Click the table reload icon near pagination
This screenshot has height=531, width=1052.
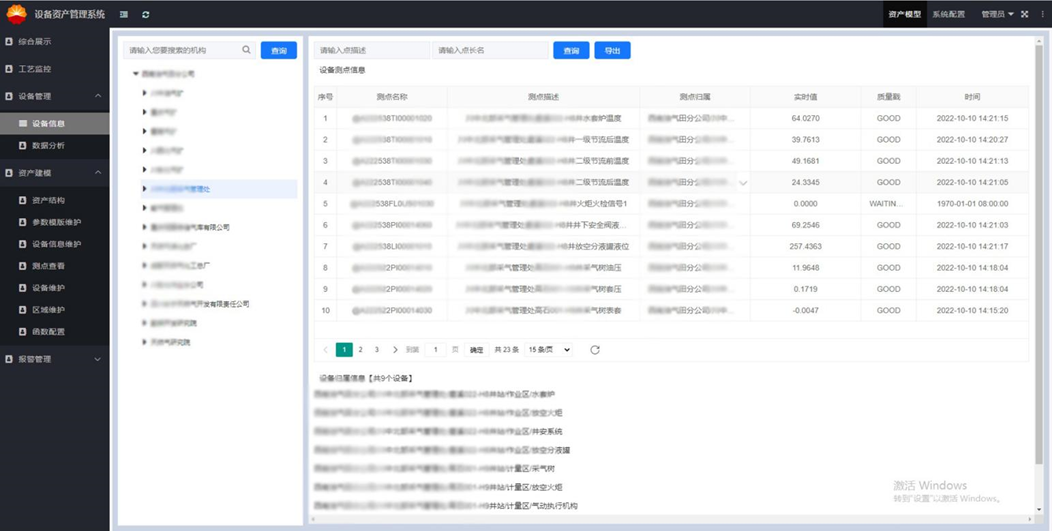(595, 350)
